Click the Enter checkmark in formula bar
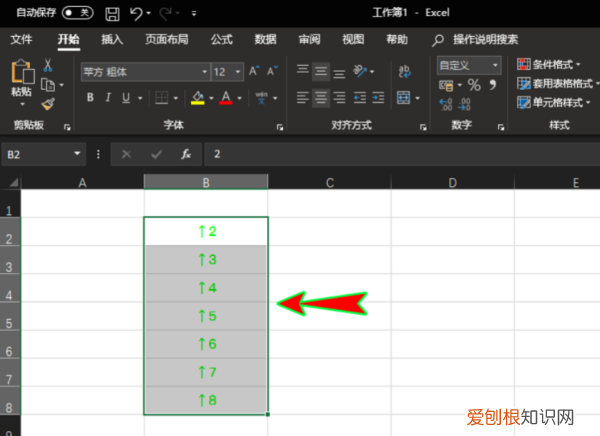This screenshot has height=436, width=600. (157, 154)
